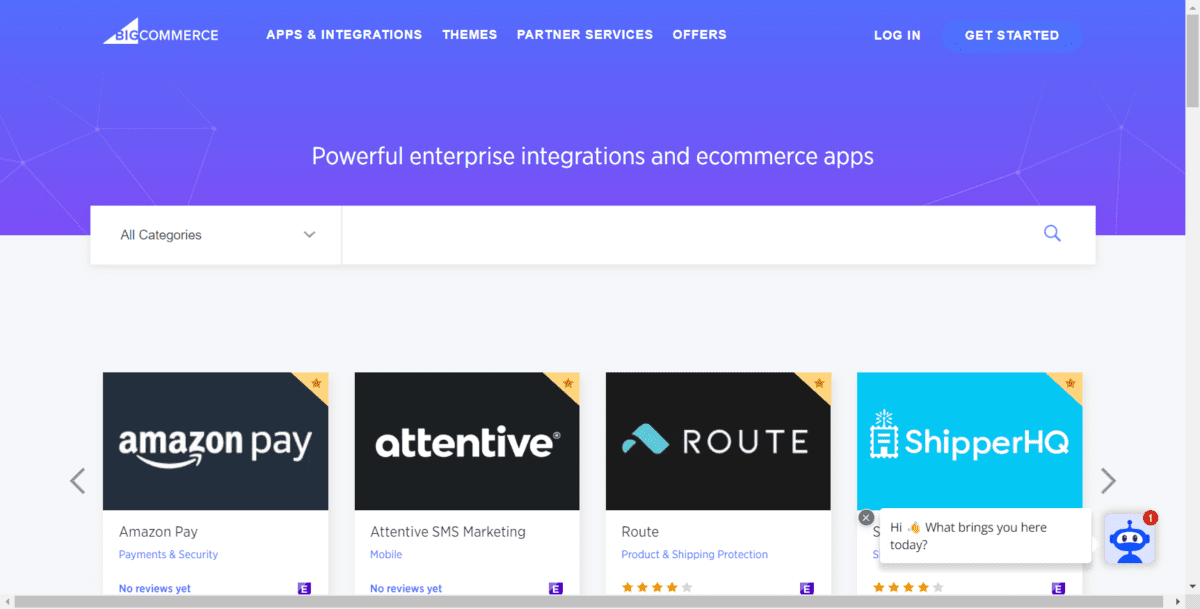The width and height of the screenshot is (1200, 609).
Task: Open the Offers navigation link
Action: (699, 34)
